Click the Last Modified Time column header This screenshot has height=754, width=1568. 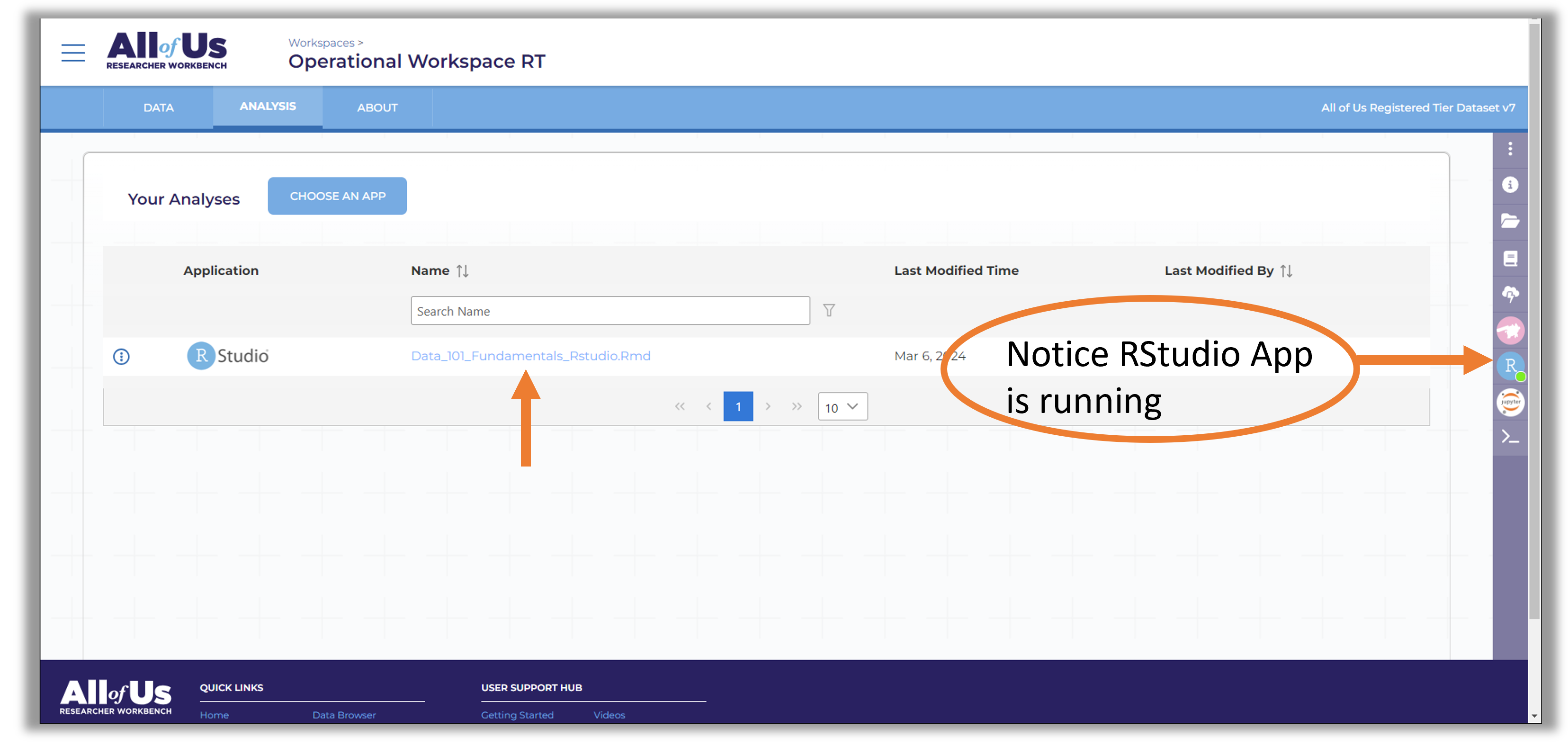coord(956,271)
